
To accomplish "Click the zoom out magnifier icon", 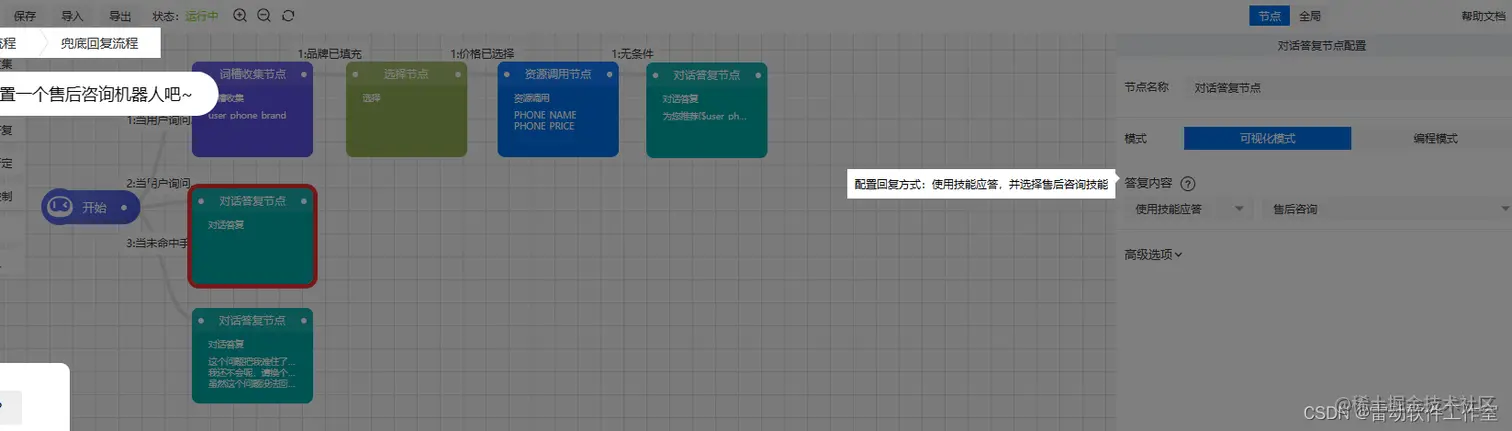I will pyautogui.click(x=264, y=15).
